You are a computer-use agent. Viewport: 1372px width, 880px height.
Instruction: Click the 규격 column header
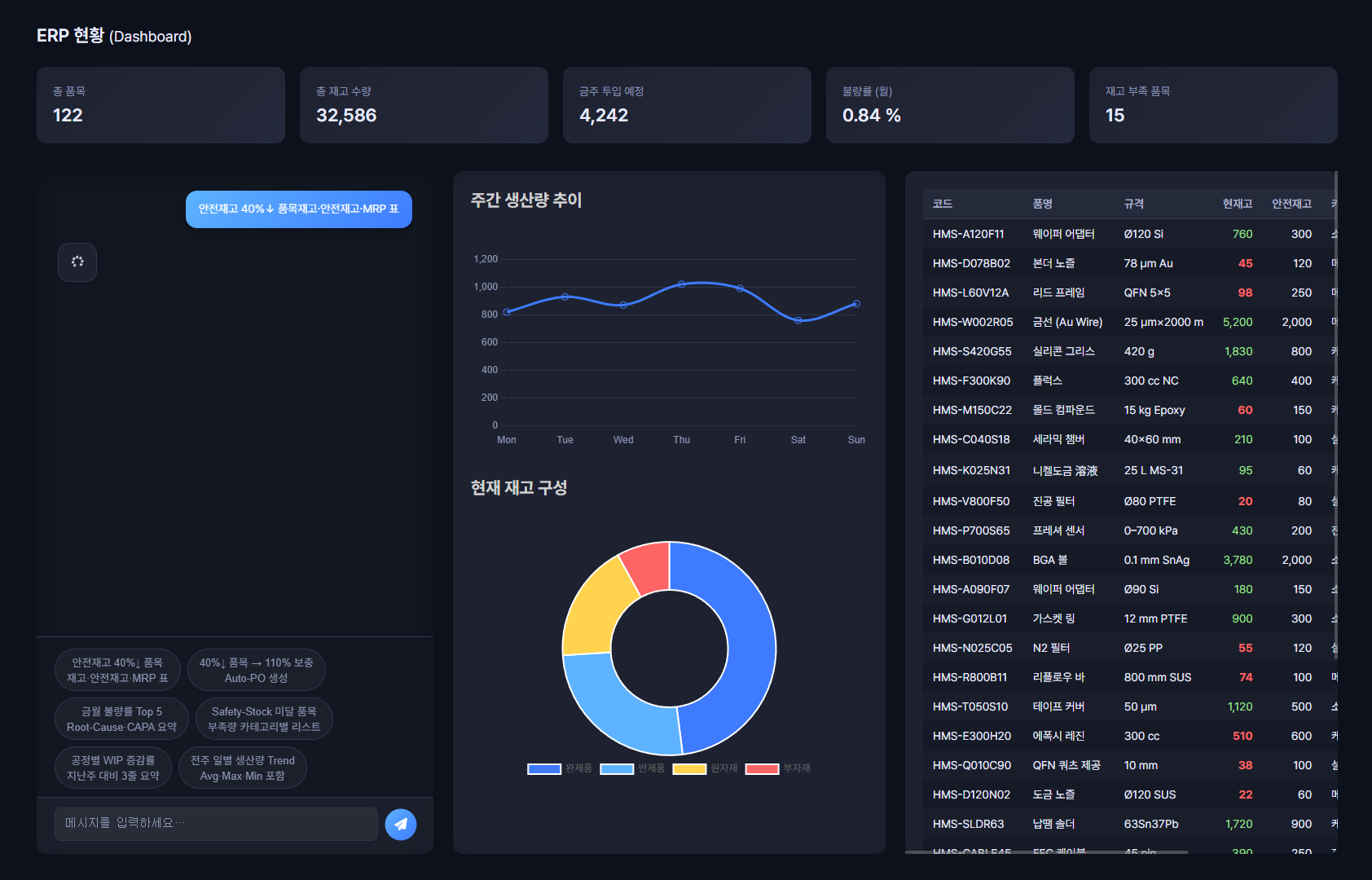coord(1134,204)
